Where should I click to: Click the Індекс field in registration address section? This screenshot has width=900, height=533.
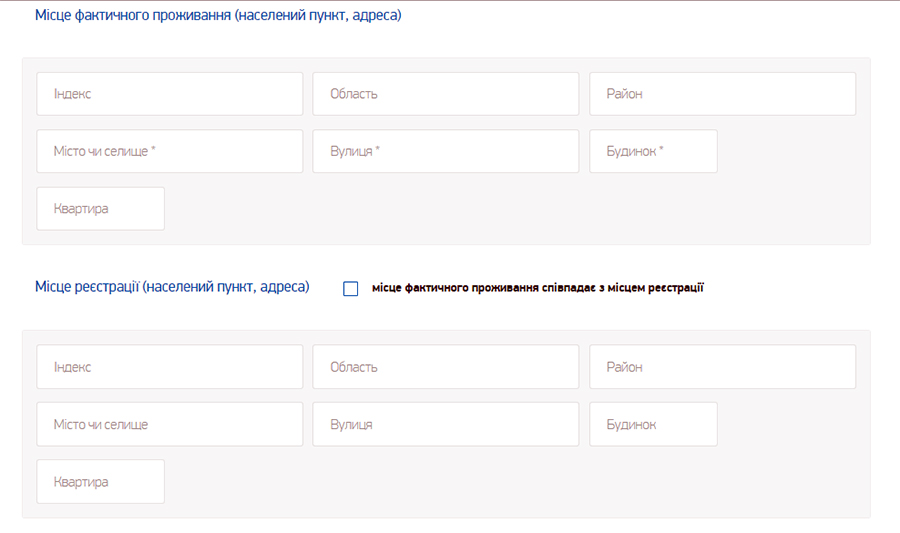tap(169, 367)
